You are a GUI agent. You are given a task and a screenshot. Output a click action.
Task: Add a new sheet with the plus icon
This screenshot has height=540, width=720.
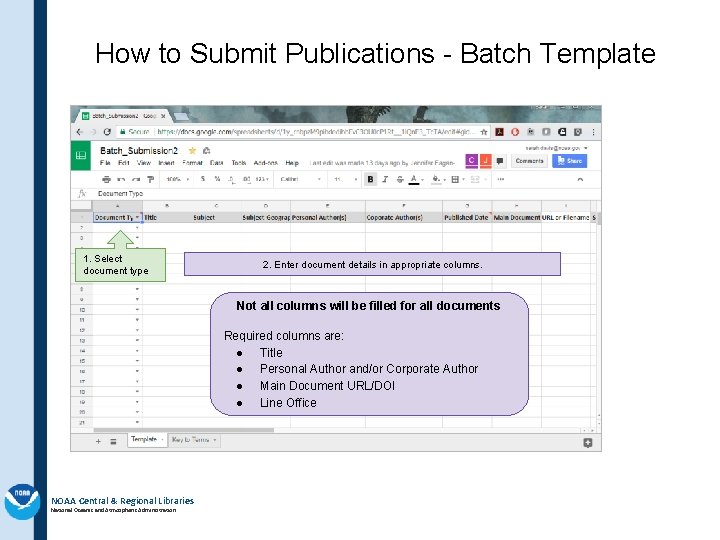click(98, 441)
